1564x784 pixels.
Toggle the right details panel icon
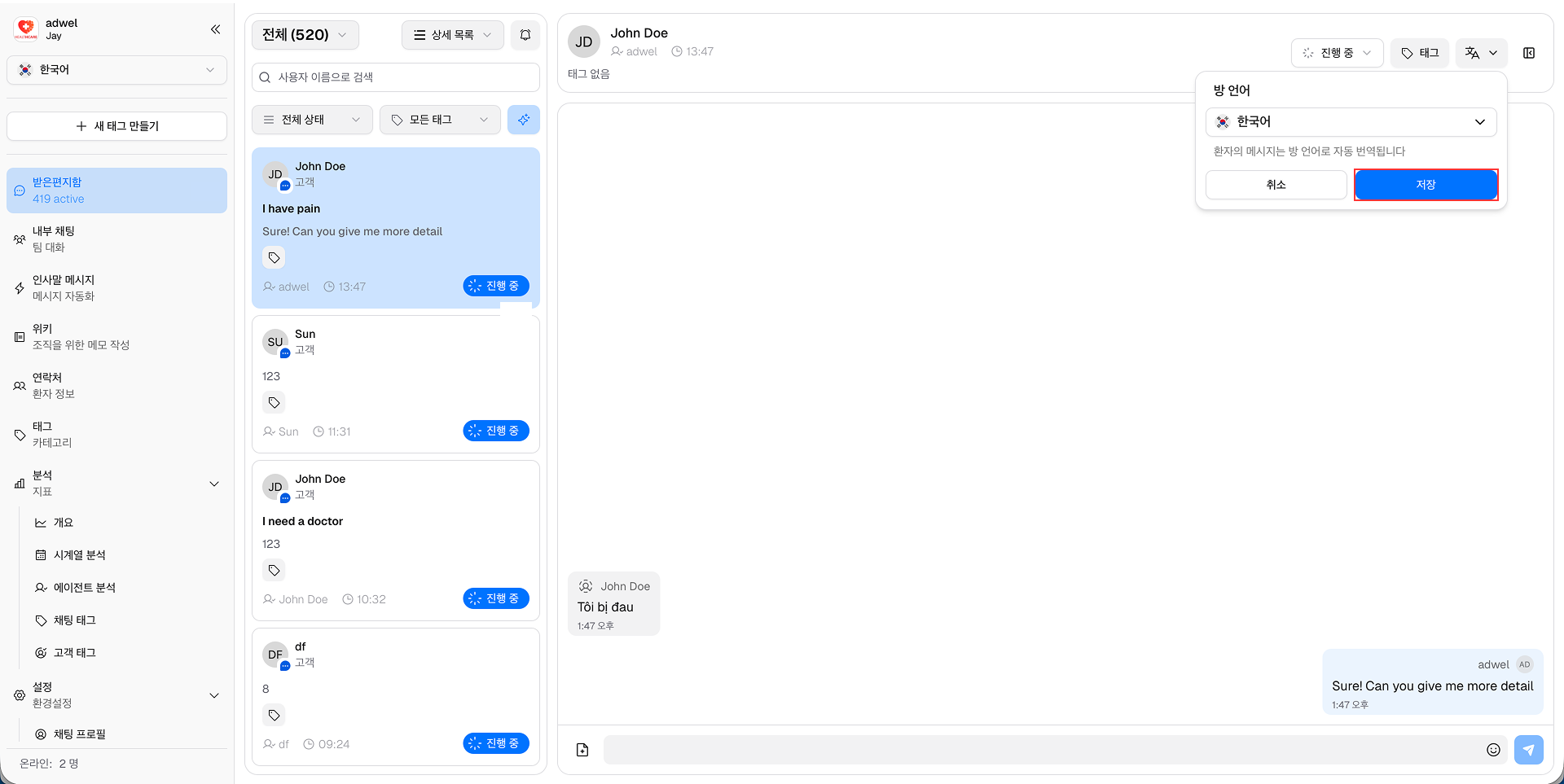[1529, 53]
